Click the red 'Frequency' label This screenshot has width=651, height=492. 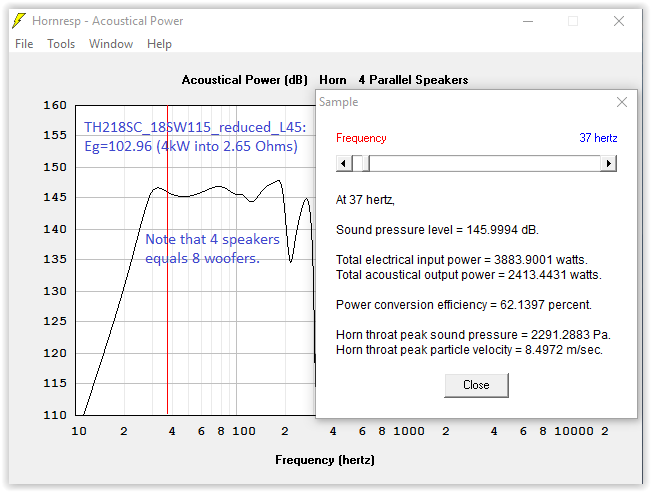(x=361, y=138)
